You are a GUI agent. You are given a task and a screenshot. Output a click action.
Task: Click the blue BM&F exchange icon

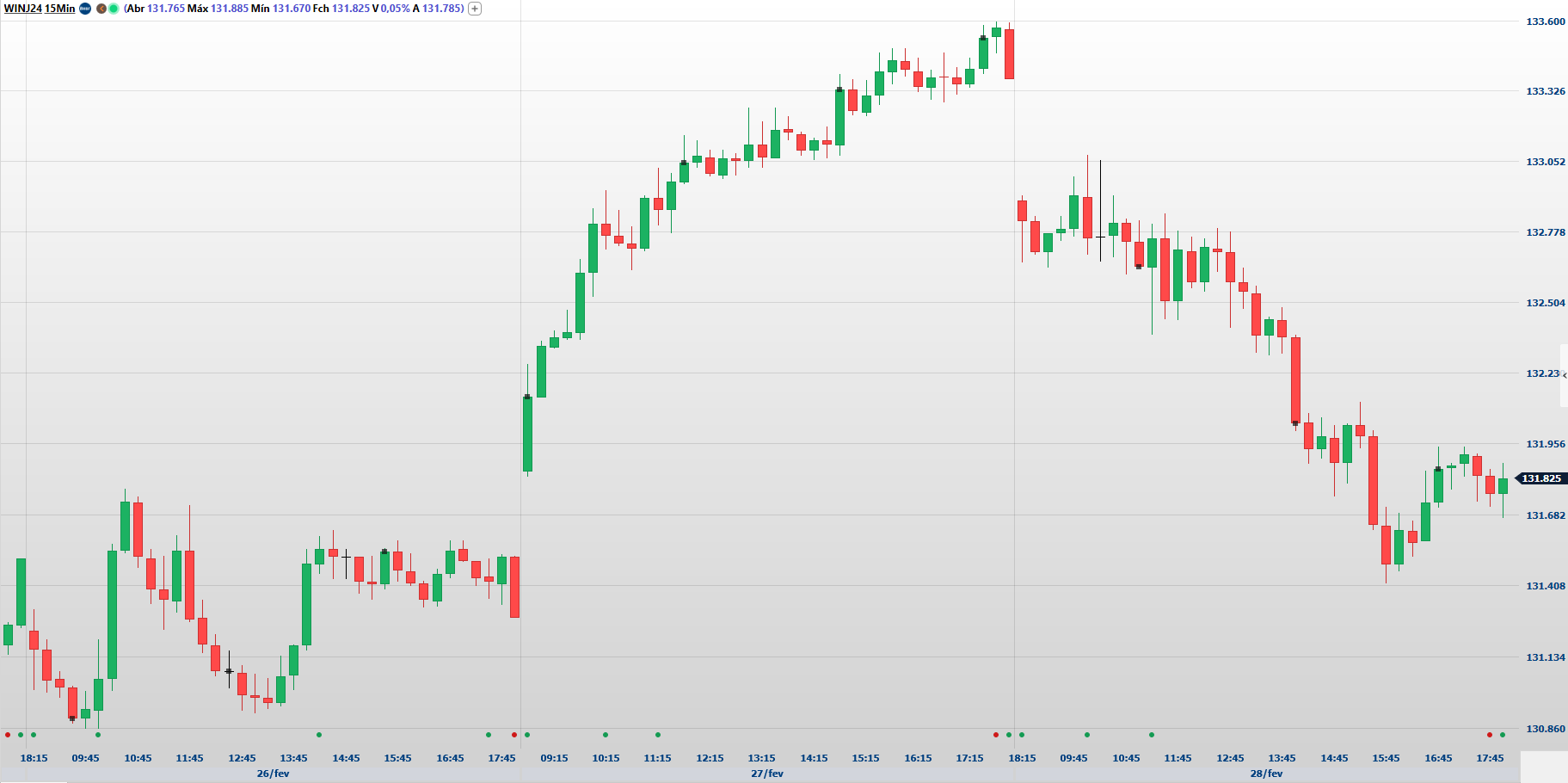85,9
